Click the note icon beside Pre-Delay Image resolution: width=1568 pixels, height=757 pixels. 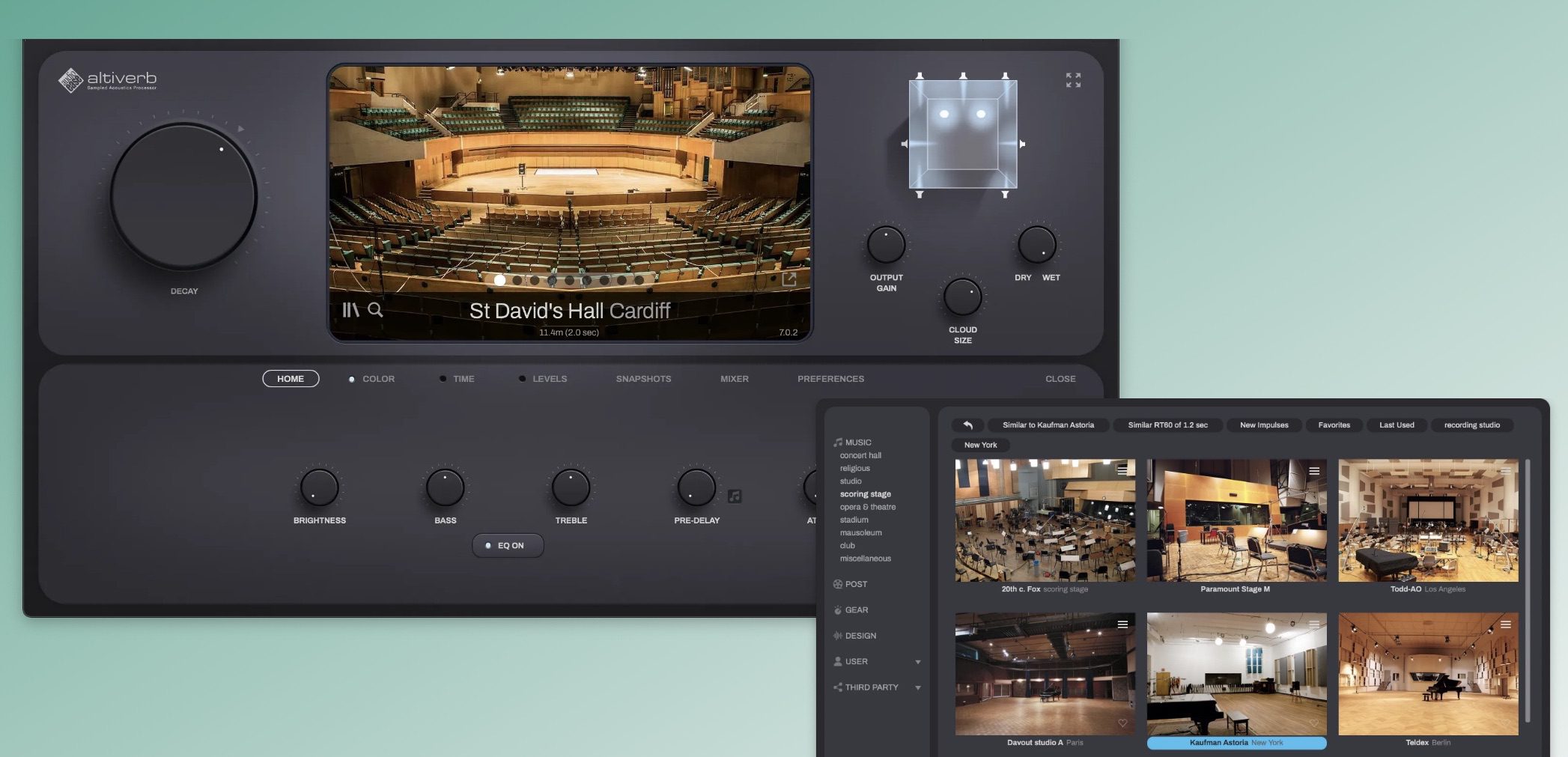735,496
